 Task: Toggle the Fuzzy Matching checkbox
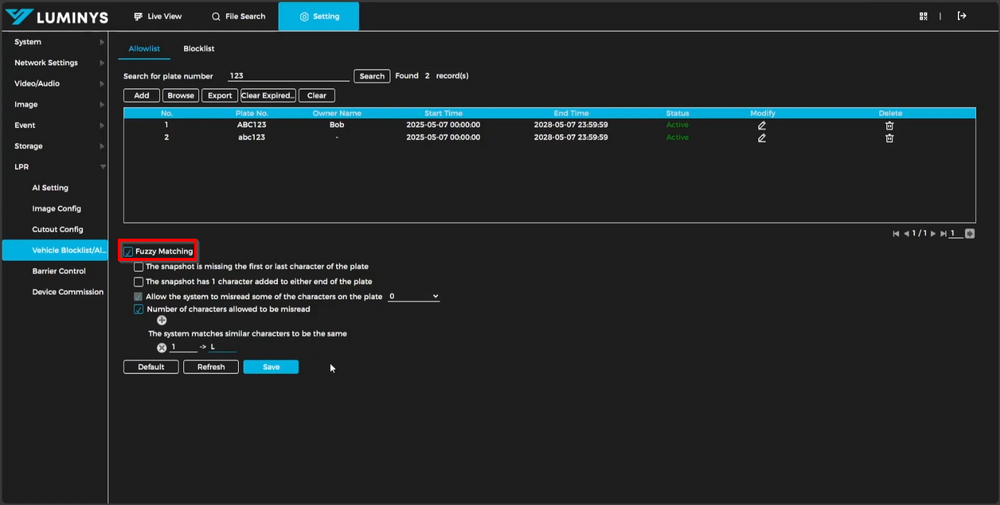129,251
